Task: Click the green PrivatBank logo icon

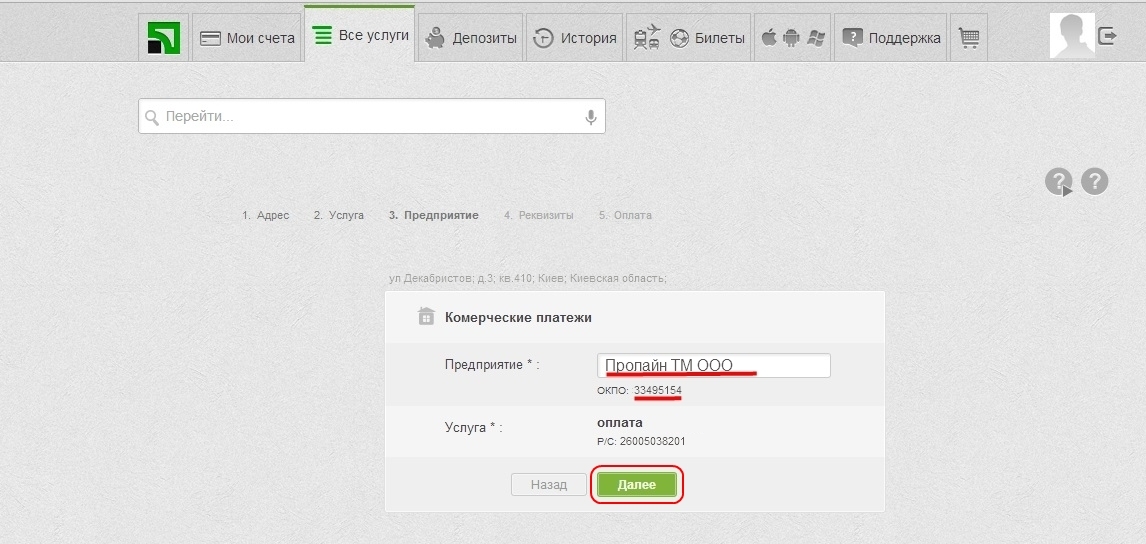Action: (163, 37)
